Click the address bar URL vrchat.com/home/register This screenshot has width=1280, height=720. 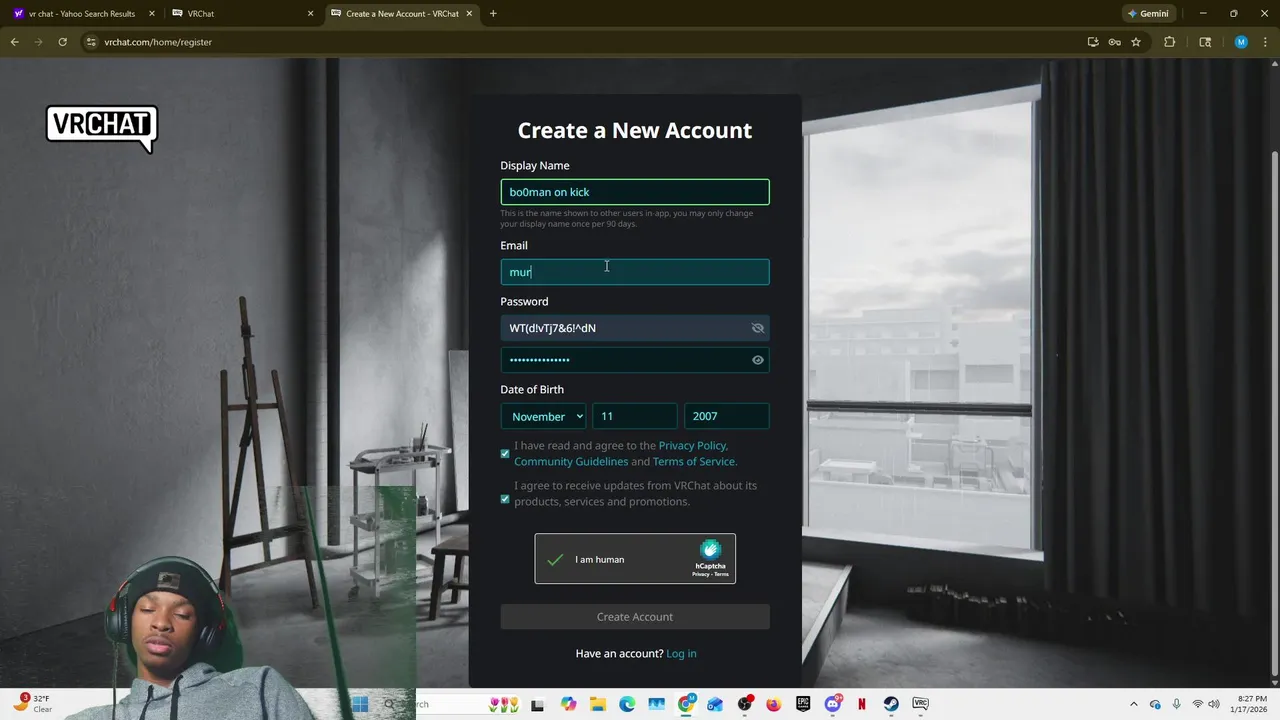(x=158, y=42)
